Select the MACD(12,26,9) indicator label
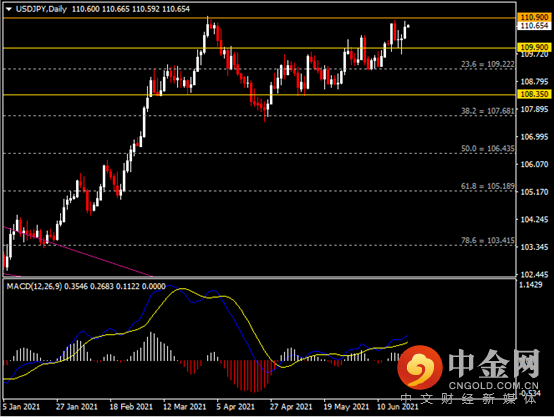Image resolution: width=554 pixels, height=417 pixels. tap(35, 286)
